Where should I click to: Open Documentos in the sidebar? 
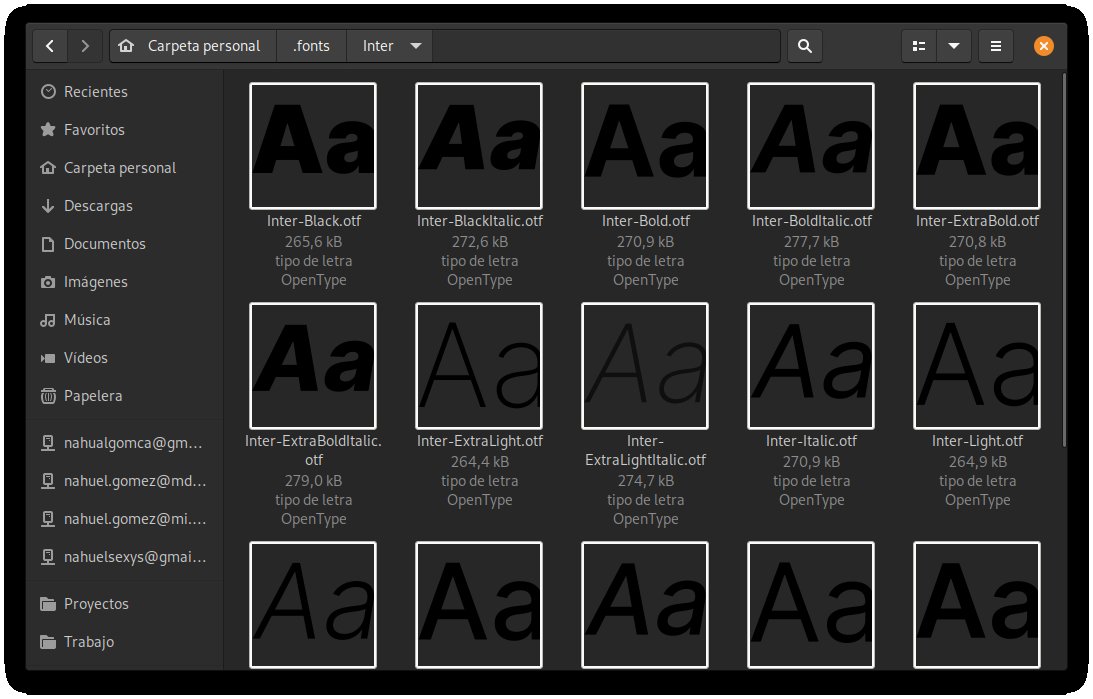[125, 244]
